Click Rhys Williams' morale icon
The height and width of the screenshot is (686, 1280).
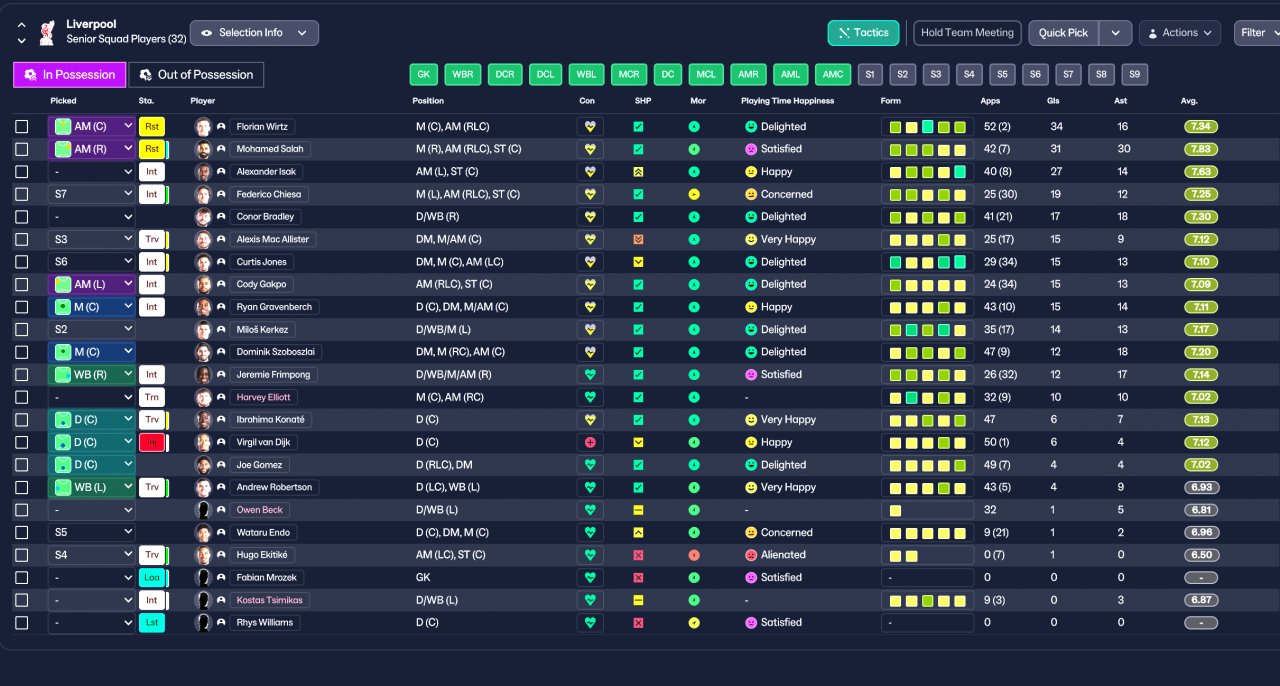click(694, 622)
